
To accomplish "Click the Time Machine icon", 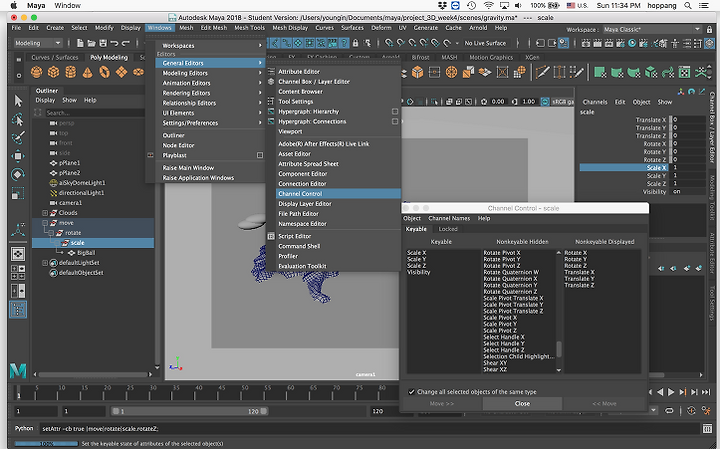I will 472,6.
